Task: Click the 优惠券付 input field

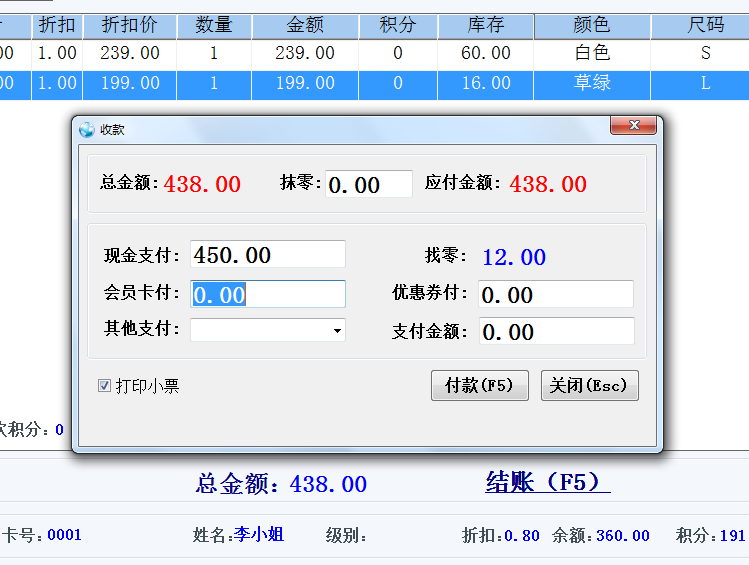Action: coord(555,294)
